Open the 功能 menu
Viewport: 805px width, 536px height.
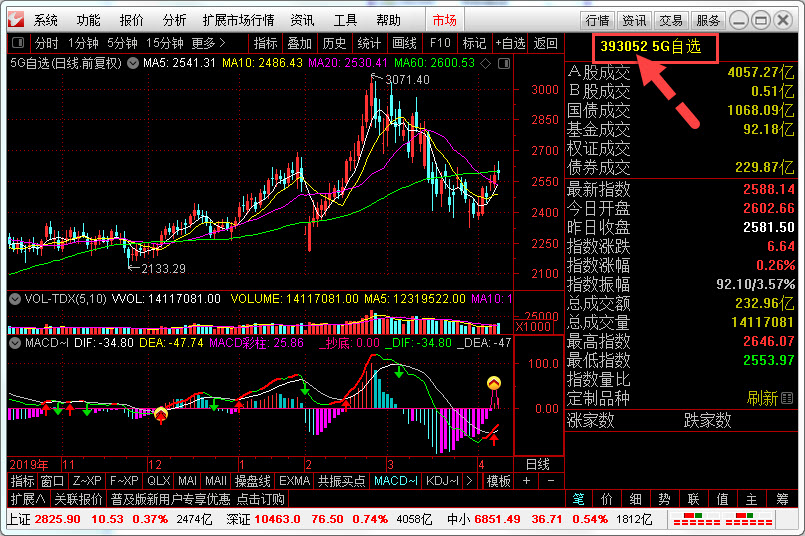tap(88, 21)
